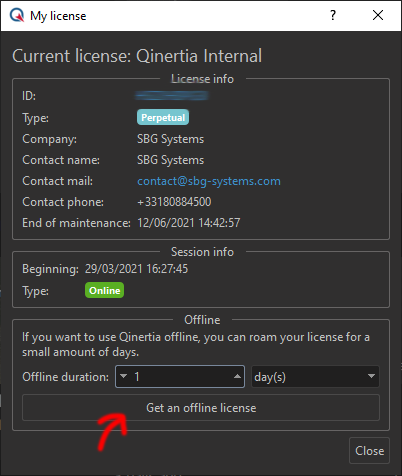The width and height of the screenshot is (402, 476).
Task: Click the Current license: Qinertia Internal heading
Action: click(x=137, y=56)
